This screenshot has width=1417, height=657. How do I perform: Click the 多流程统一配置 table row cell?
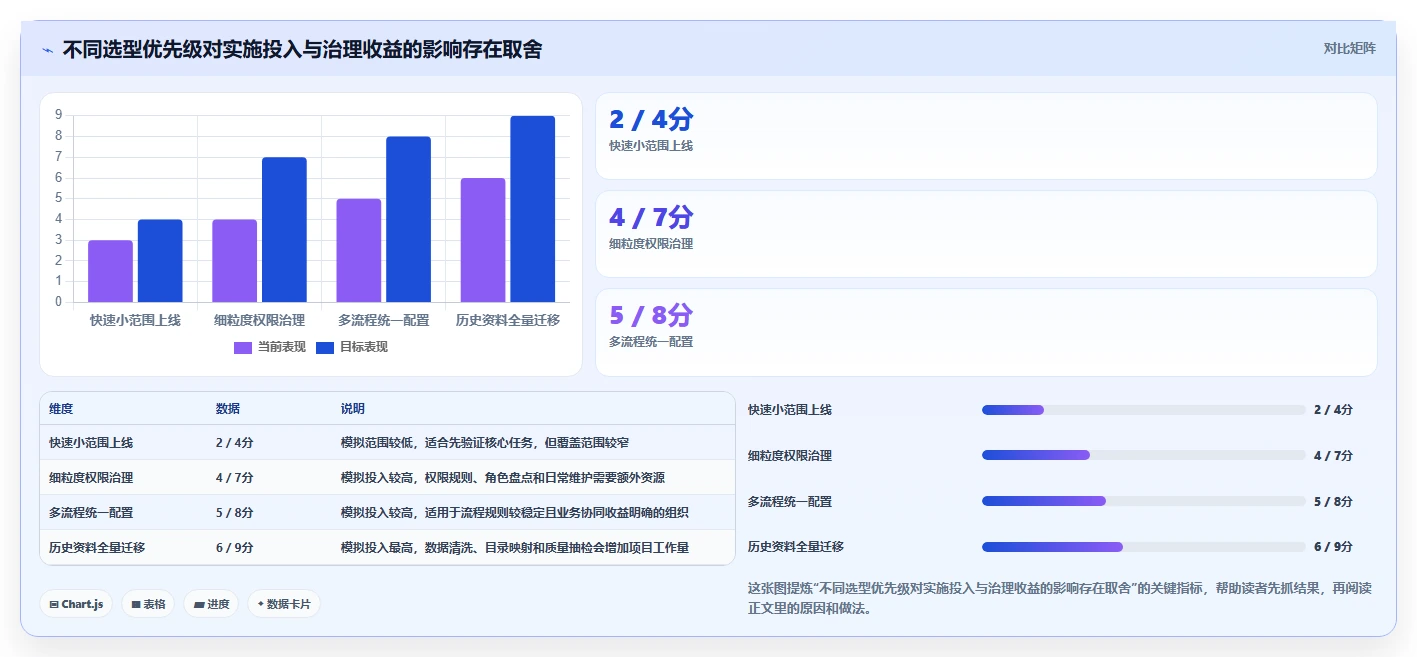point(91,512)
